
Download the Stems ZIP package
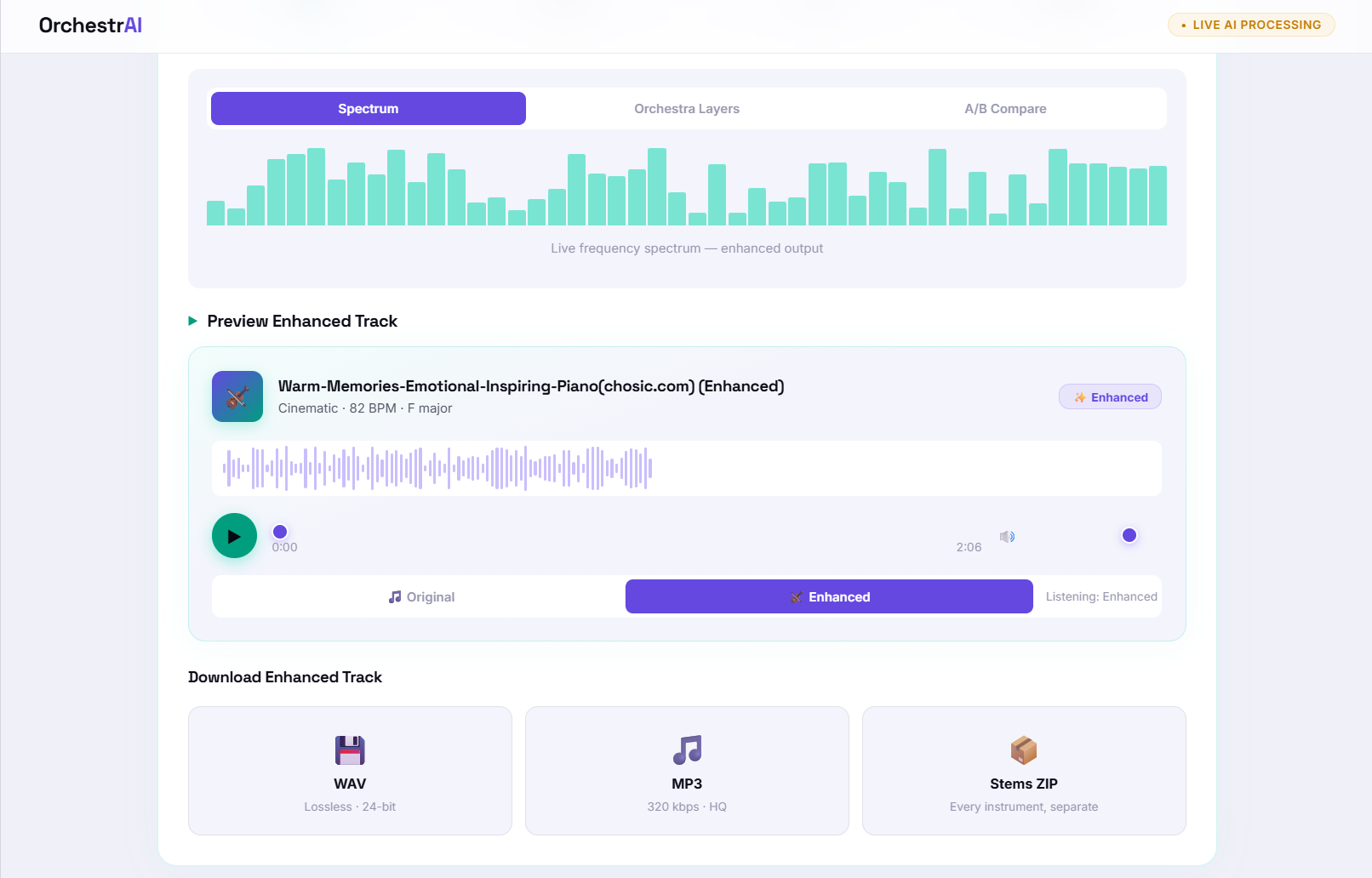(x=1024, y=771)
